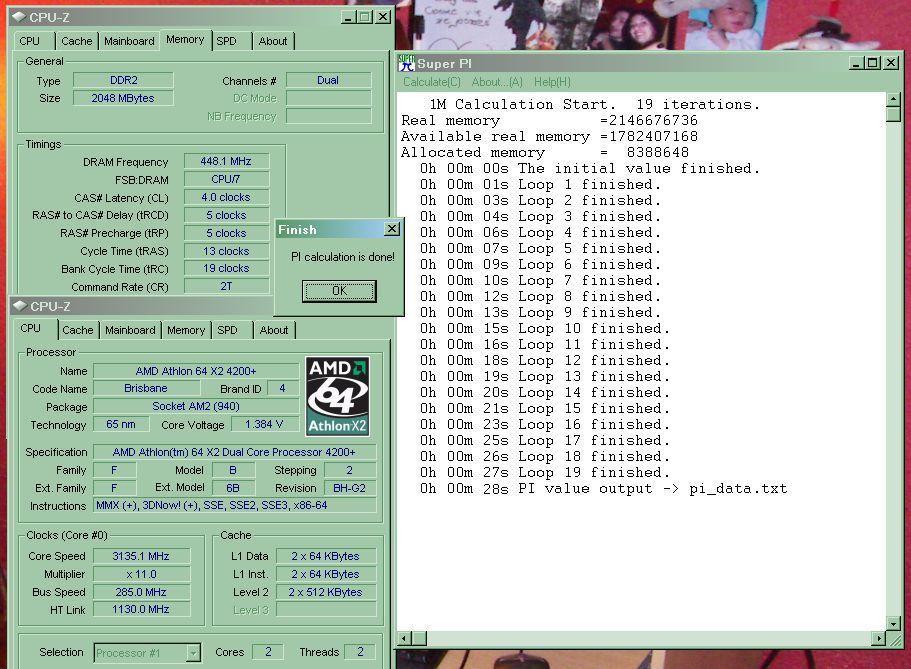Image resolution: width=911 pixels, height=669 pixels.
Task: Click the 'PI calculation is done!' message
Action: 343,257
